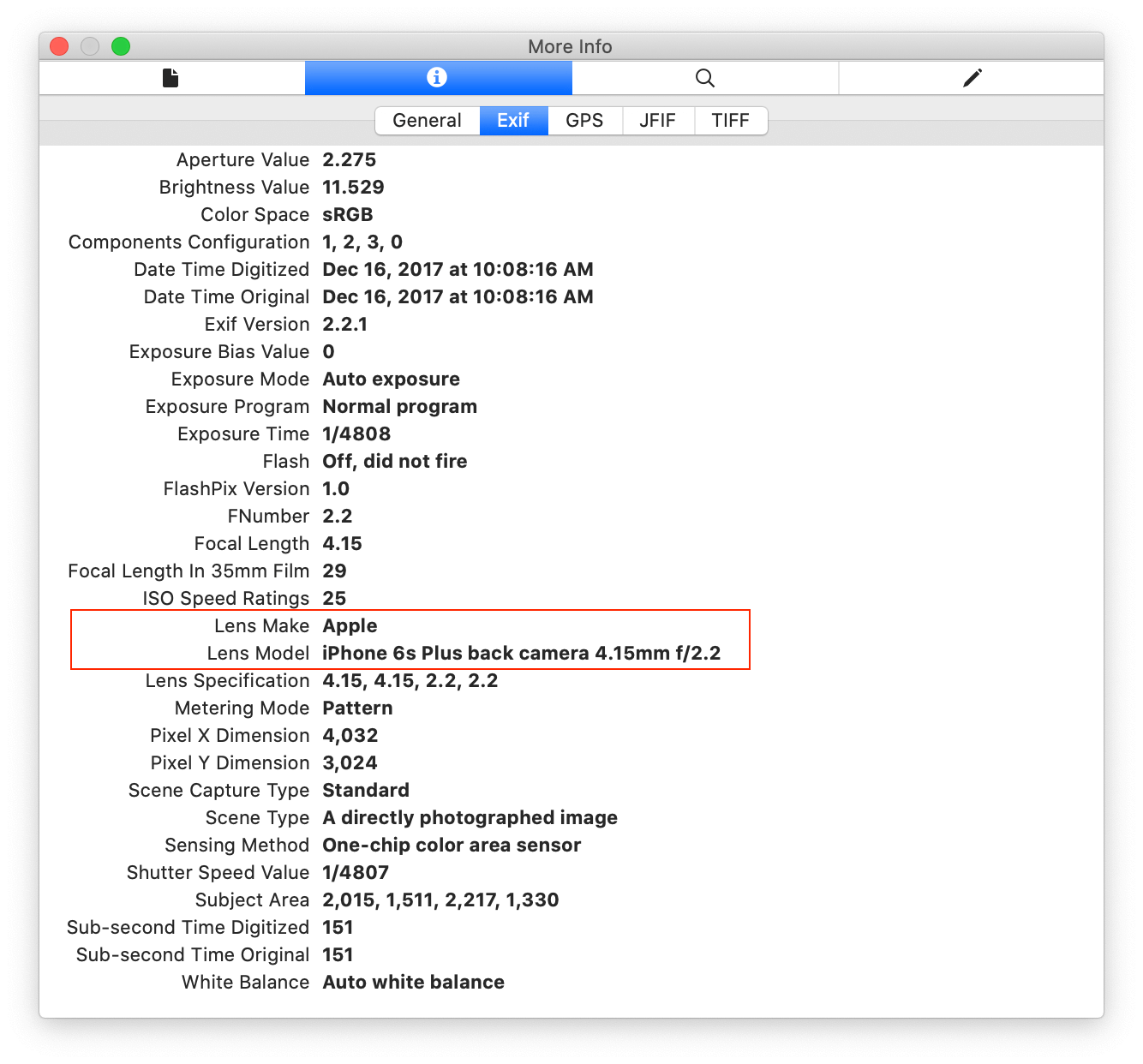Screen dimensions: 1143x1064
Task: Open the magnifying glass search tab
Action: (x=705, y=78)
